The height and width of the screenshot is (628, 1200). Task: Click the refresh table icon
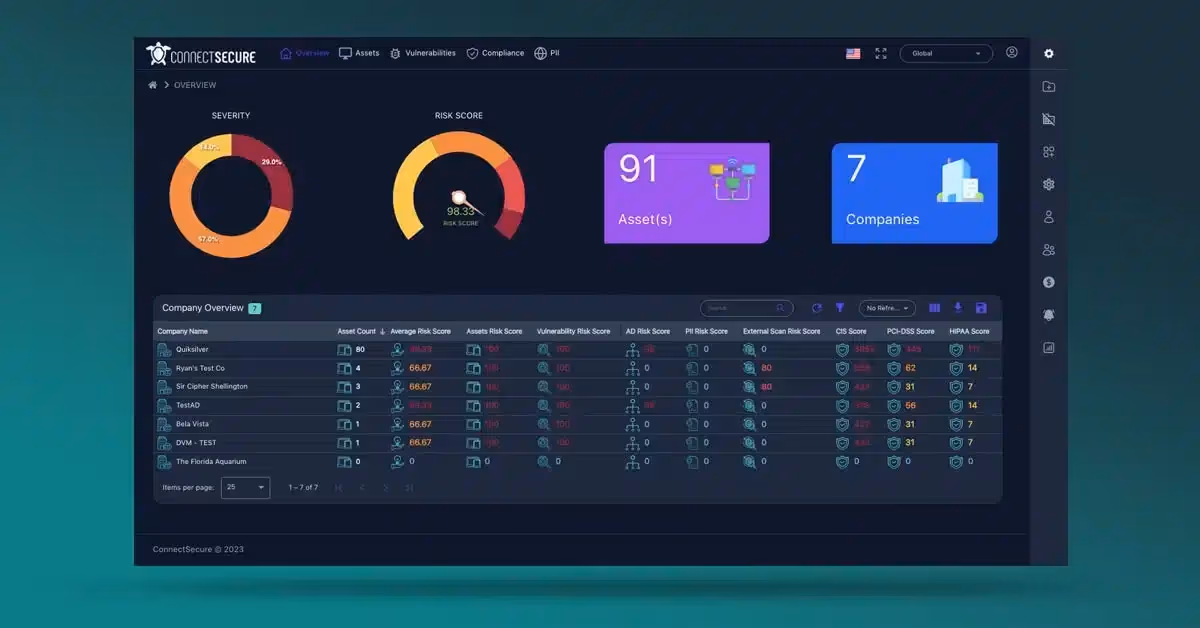(x=817, y=308)
